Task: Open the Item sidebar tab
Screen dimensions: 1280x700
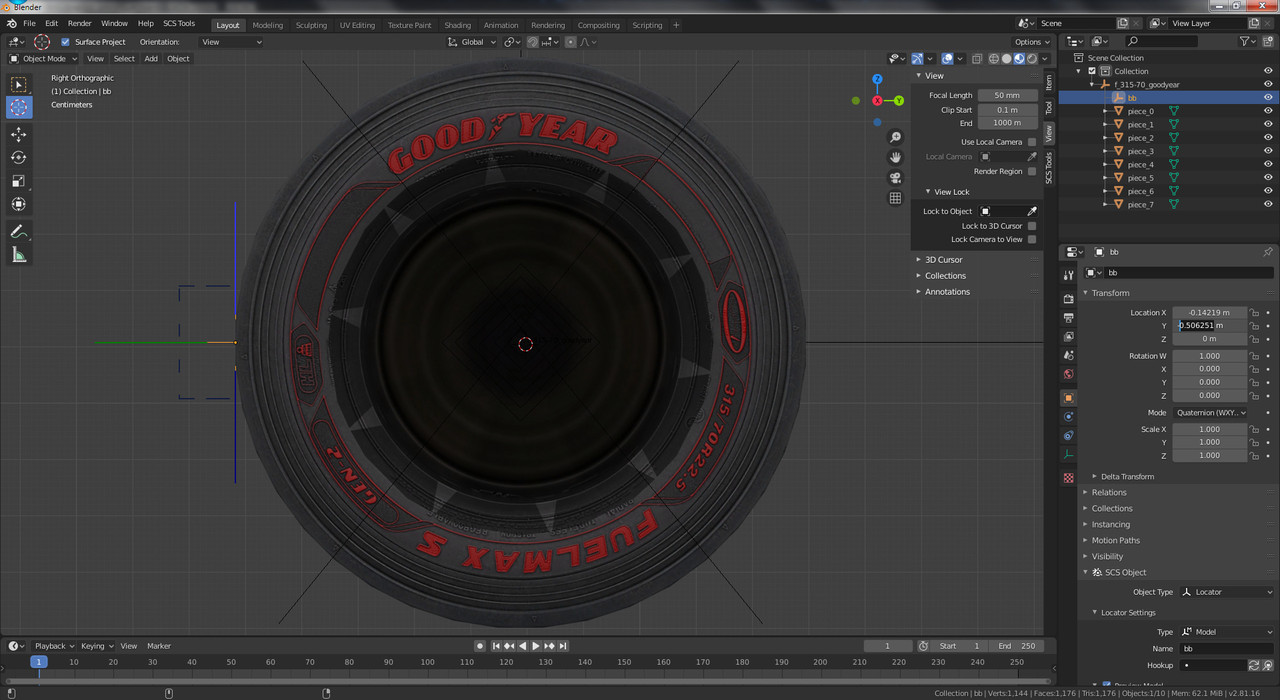Action: click(1049, 82)
